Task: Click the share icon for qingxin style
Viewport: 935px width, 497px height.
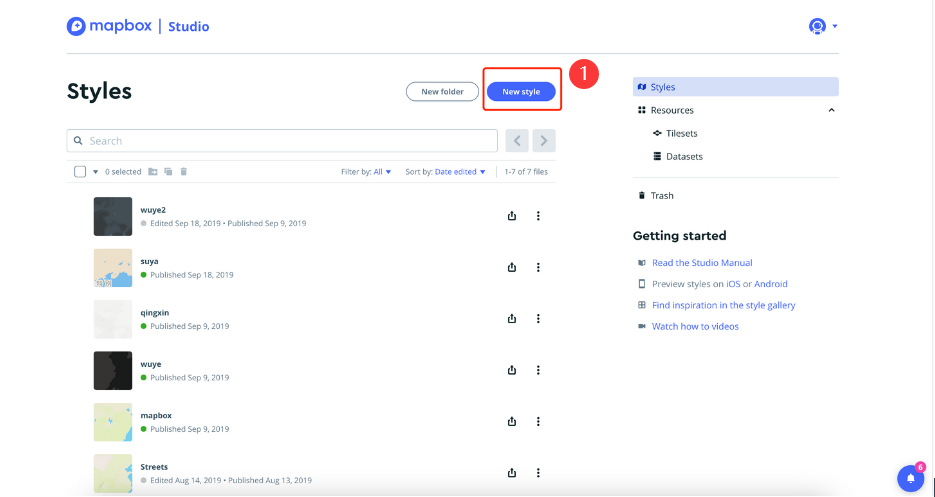Action: [512, 319]
